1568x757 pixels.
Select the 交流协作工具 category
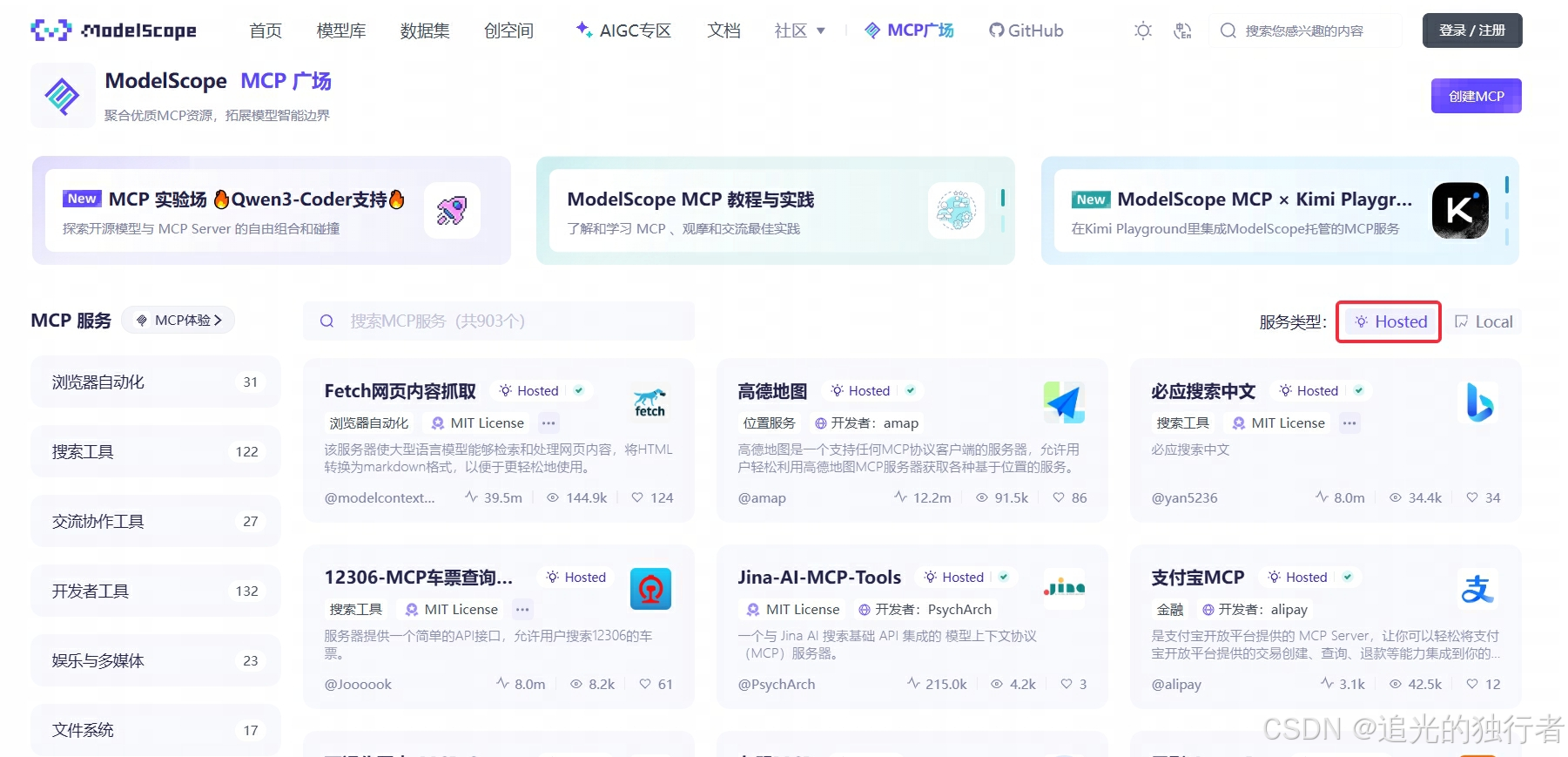coord(156,521)
